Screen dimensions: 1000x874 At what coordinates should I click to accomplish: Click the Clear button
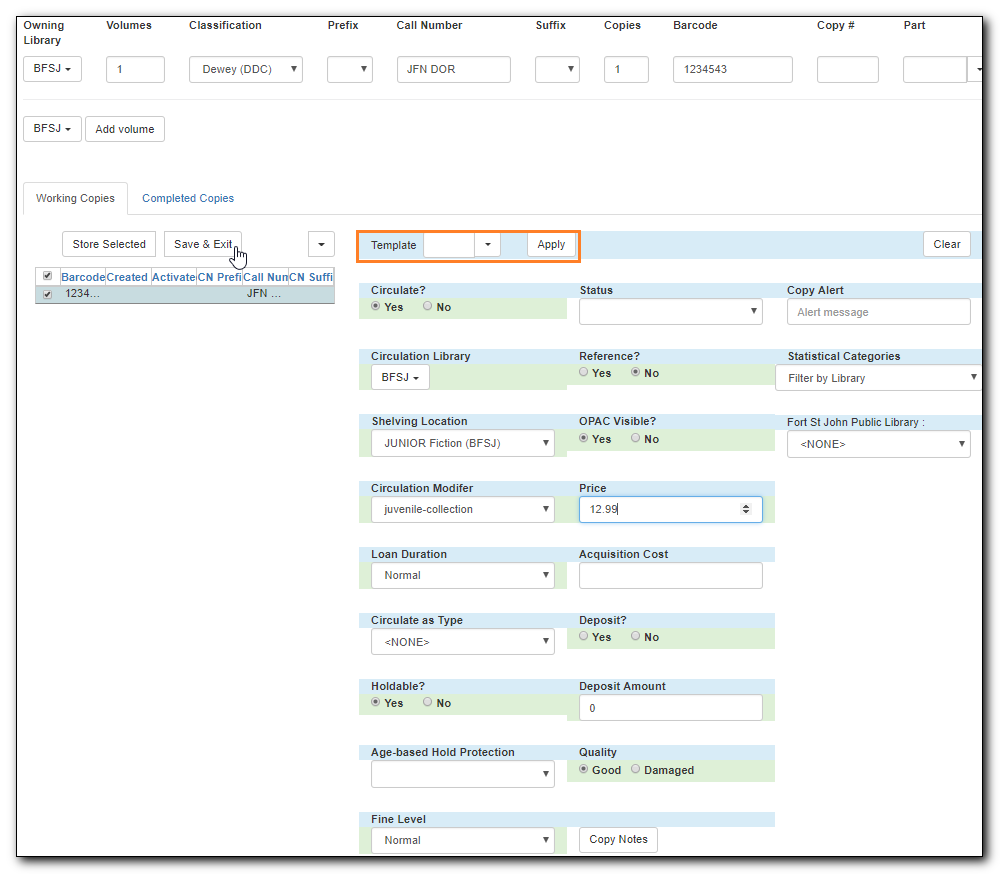coord(946,244)
